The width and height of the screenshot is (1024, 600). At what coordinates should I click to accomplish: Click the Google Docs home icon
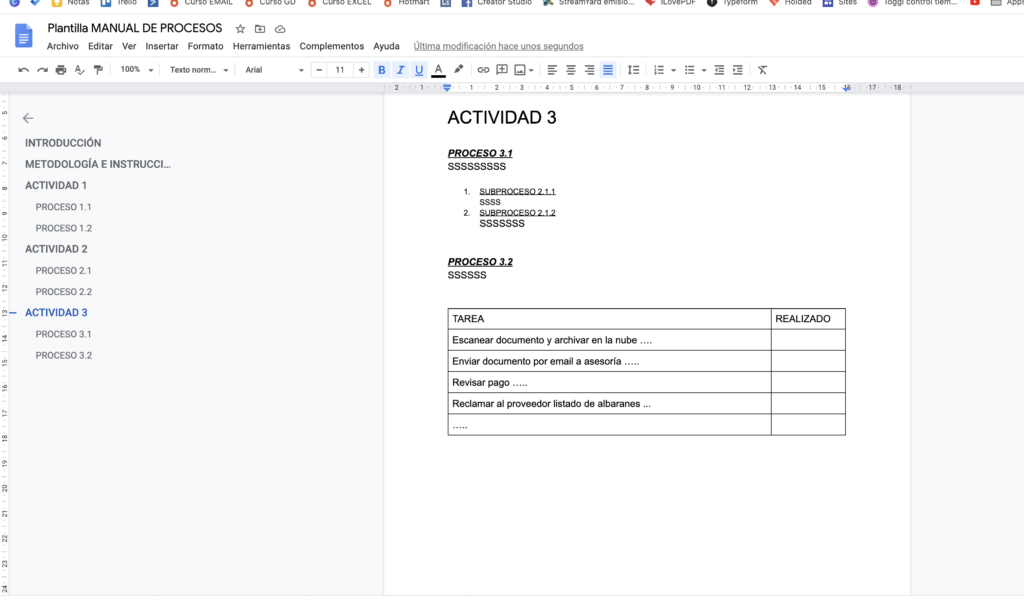tap(24, 35)
